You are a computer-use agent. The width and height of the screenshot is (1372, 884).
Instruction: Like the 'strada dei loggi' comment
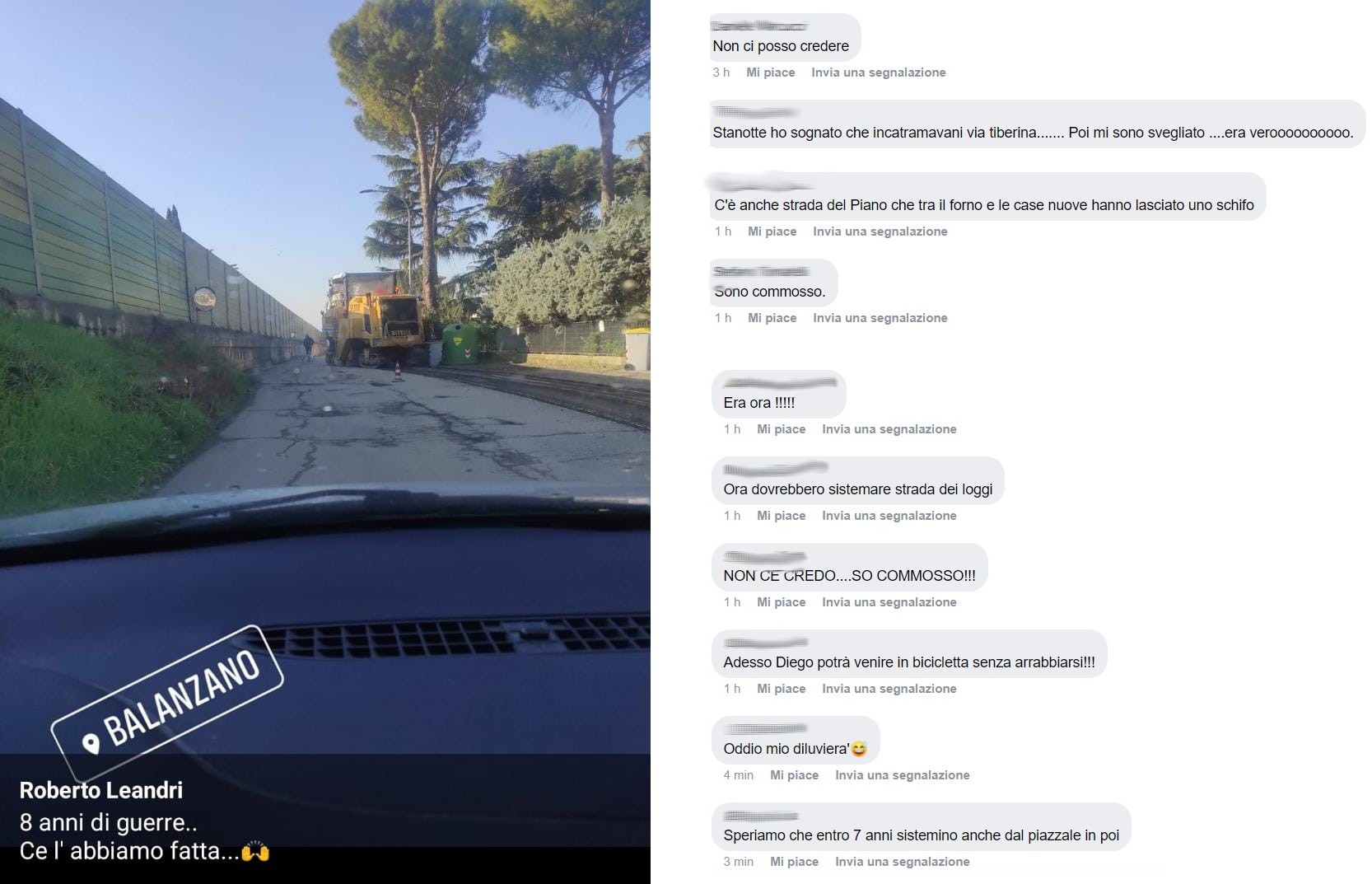coord(782,516)
